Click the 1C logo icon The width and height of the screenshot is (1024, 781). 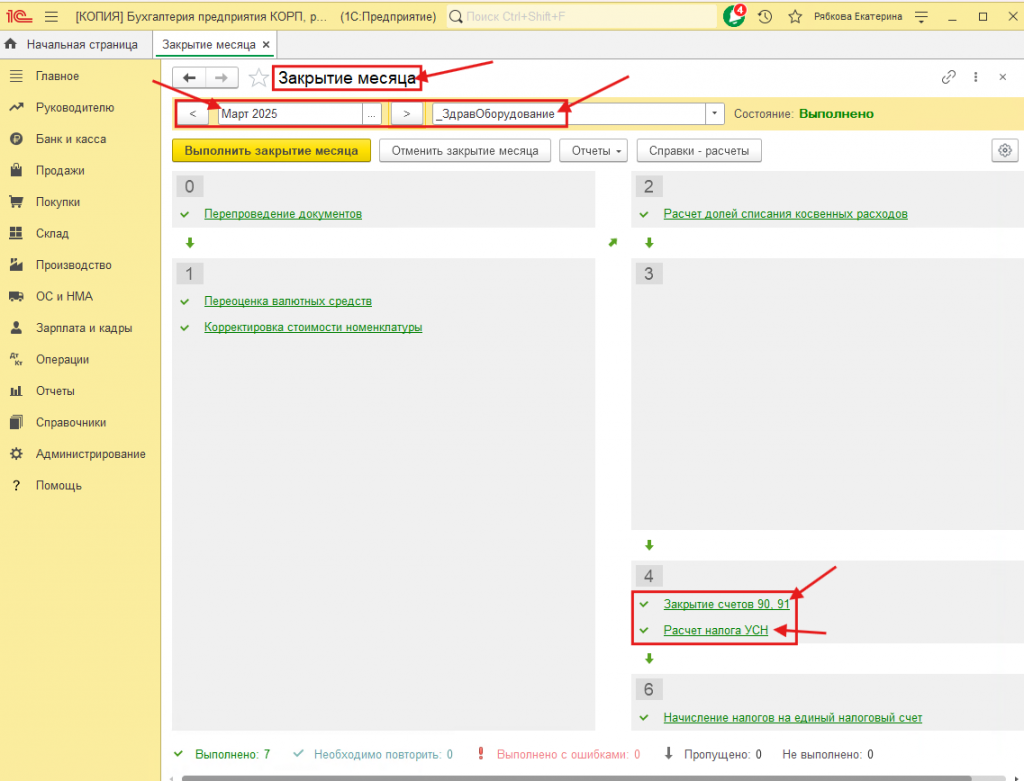pyautogui.click(x=20, y=16)
